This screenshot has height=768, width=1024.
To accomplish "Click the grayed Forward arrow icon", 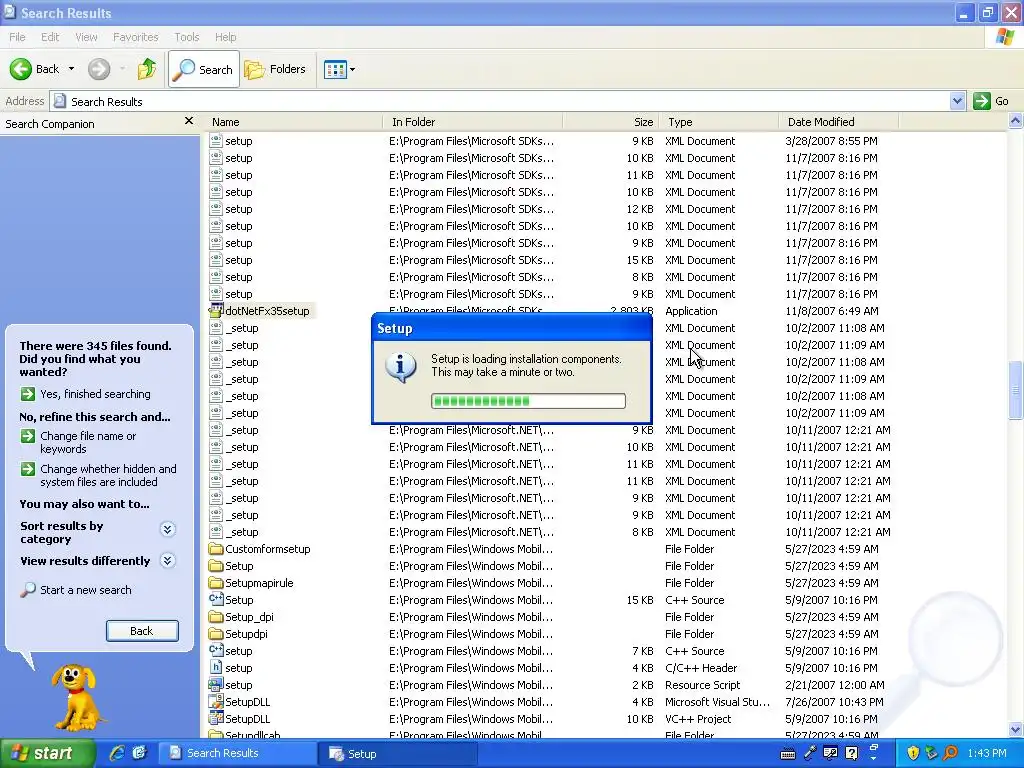I will [99, 69].
